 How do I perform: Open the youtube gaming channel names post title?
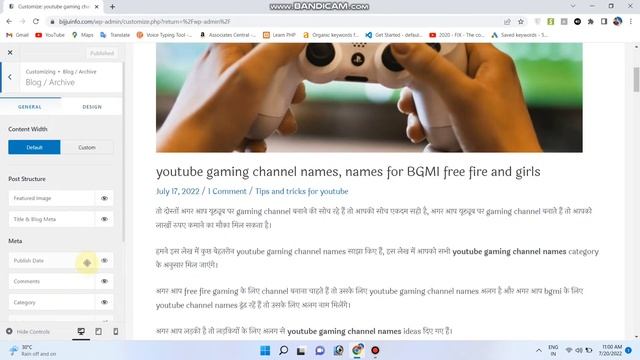tap(348, 172)
